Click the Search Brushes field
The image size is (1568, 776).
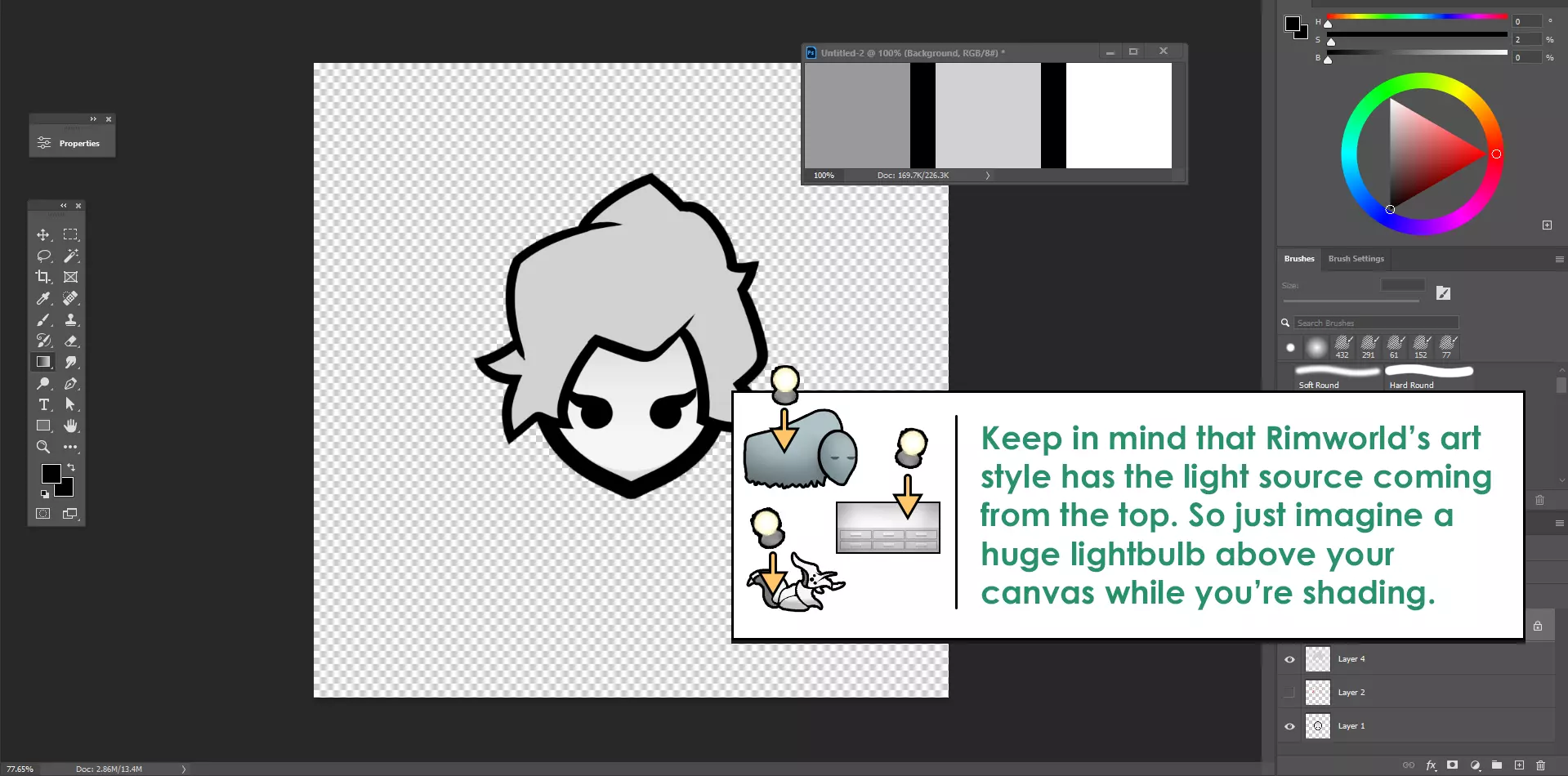(x=1376, y=323)
